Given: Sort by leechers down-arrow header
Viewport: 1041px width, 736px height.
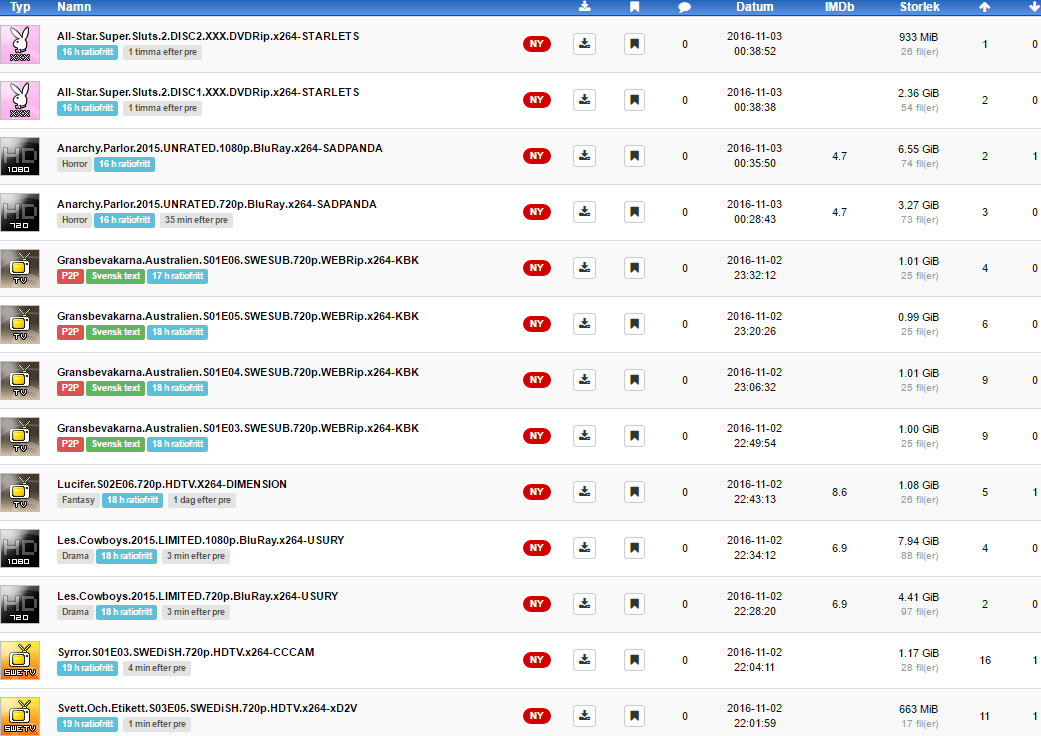Looking at the screenshot, I should 1034,7.
